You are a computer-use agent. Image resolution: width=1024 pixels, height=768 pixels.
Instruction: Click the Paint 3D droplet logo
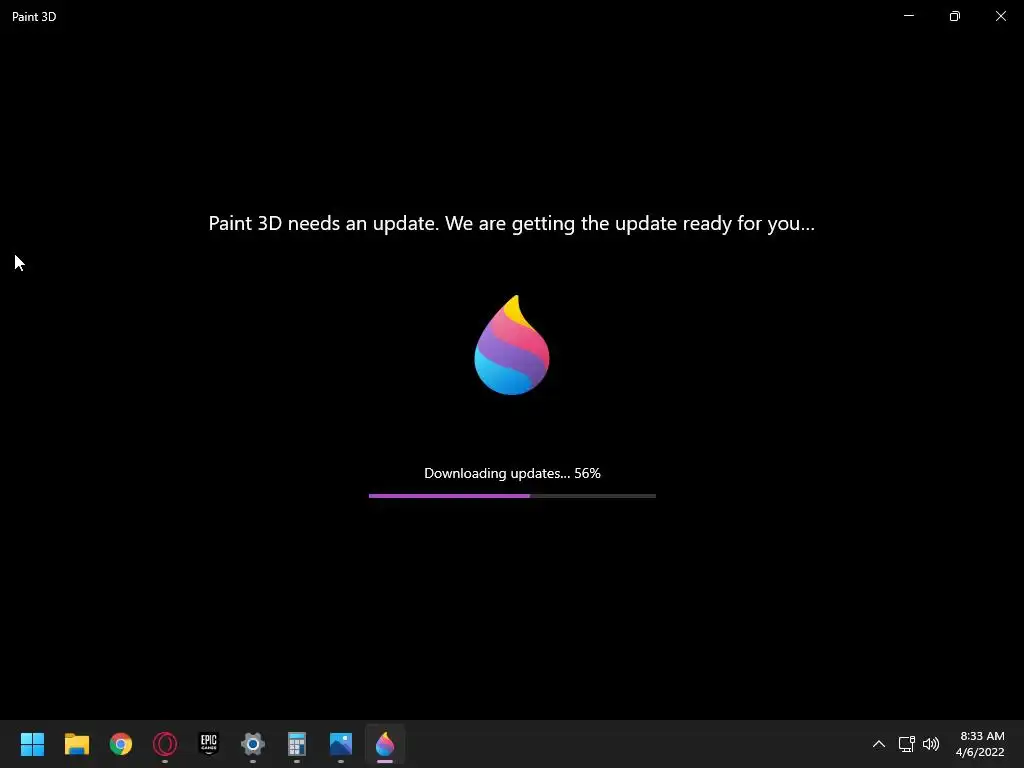coord(512,345)
